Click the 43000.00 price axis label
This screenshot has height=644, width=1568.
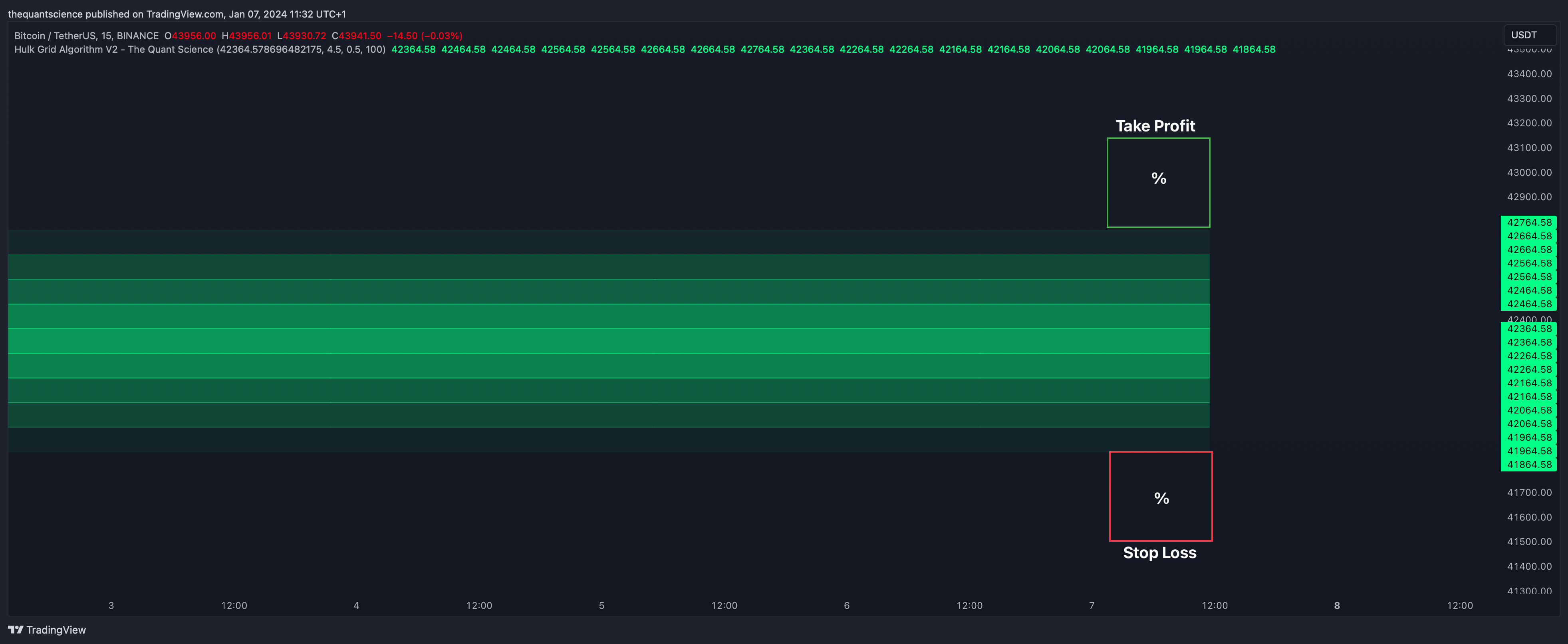coord(1529,172)
